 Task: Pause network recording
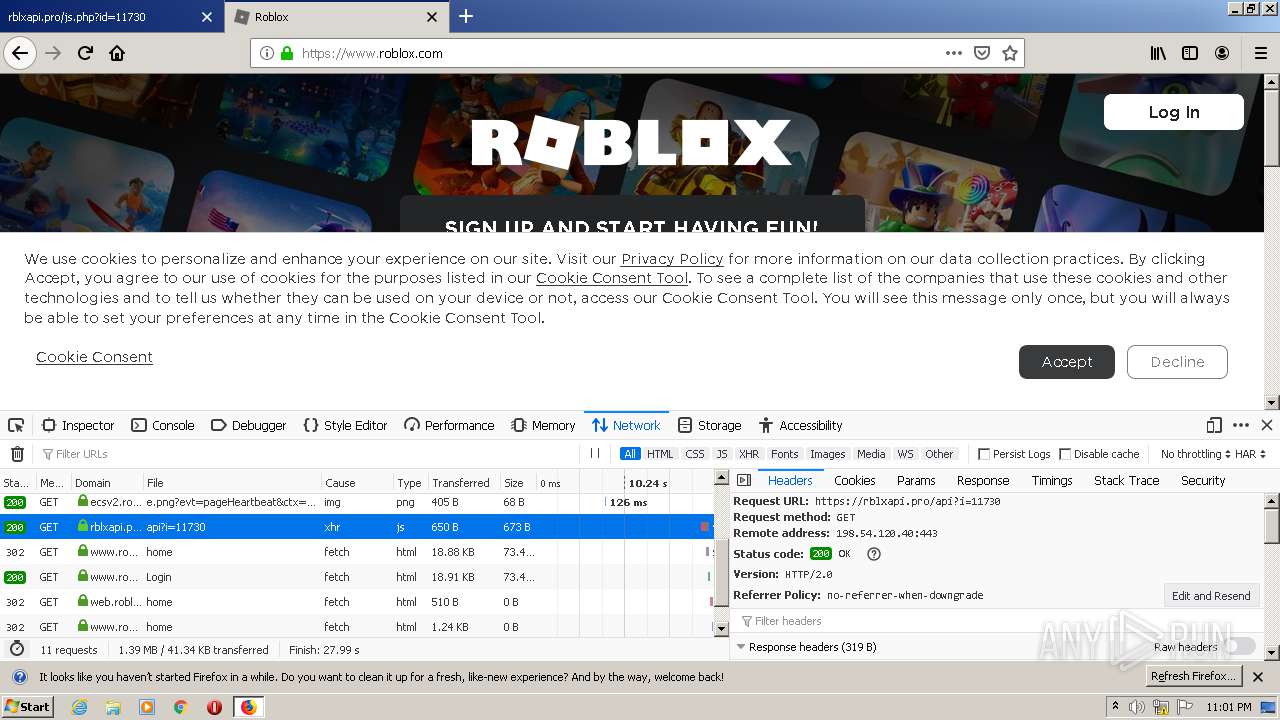[595, 454]
